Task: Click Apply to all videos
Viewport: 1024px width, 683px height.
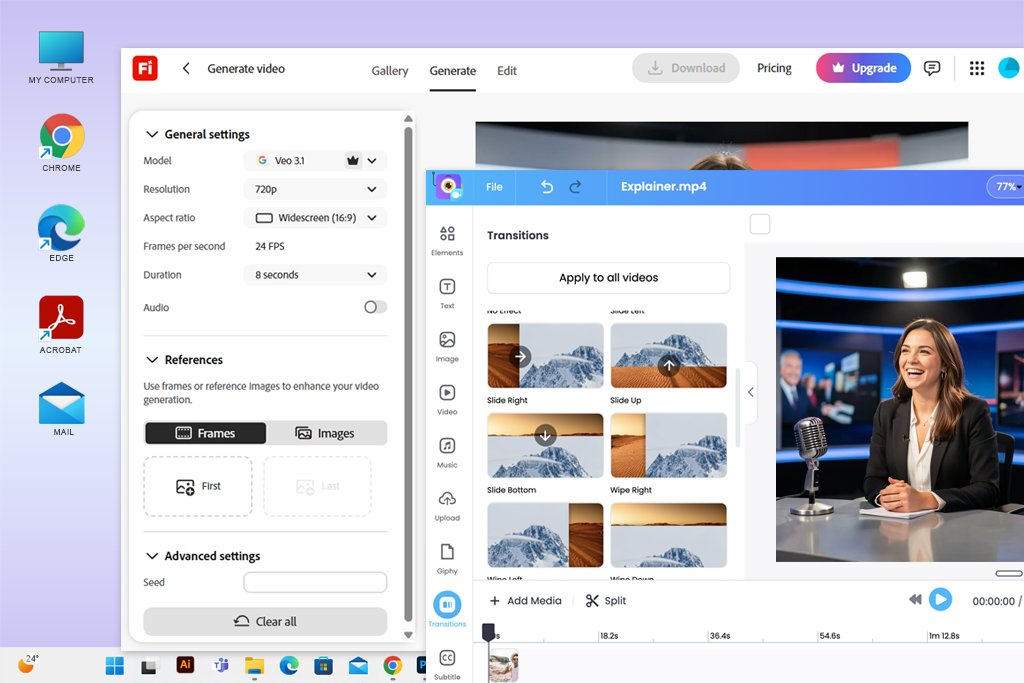Action: pyautogui.click(x=609, y=278)
